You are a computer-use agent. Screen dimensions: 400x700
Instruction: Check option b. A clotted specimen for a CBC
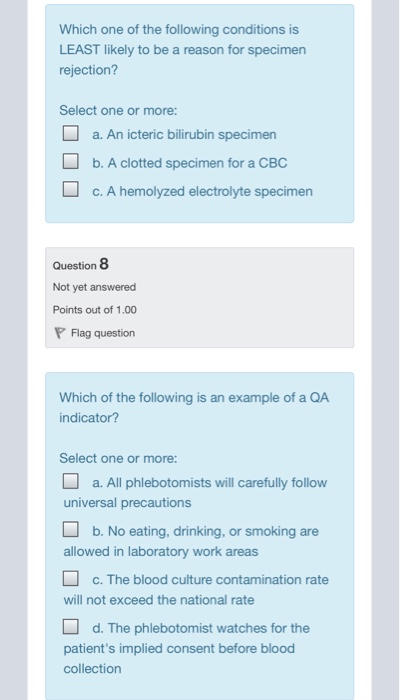(x=71, y=161)
